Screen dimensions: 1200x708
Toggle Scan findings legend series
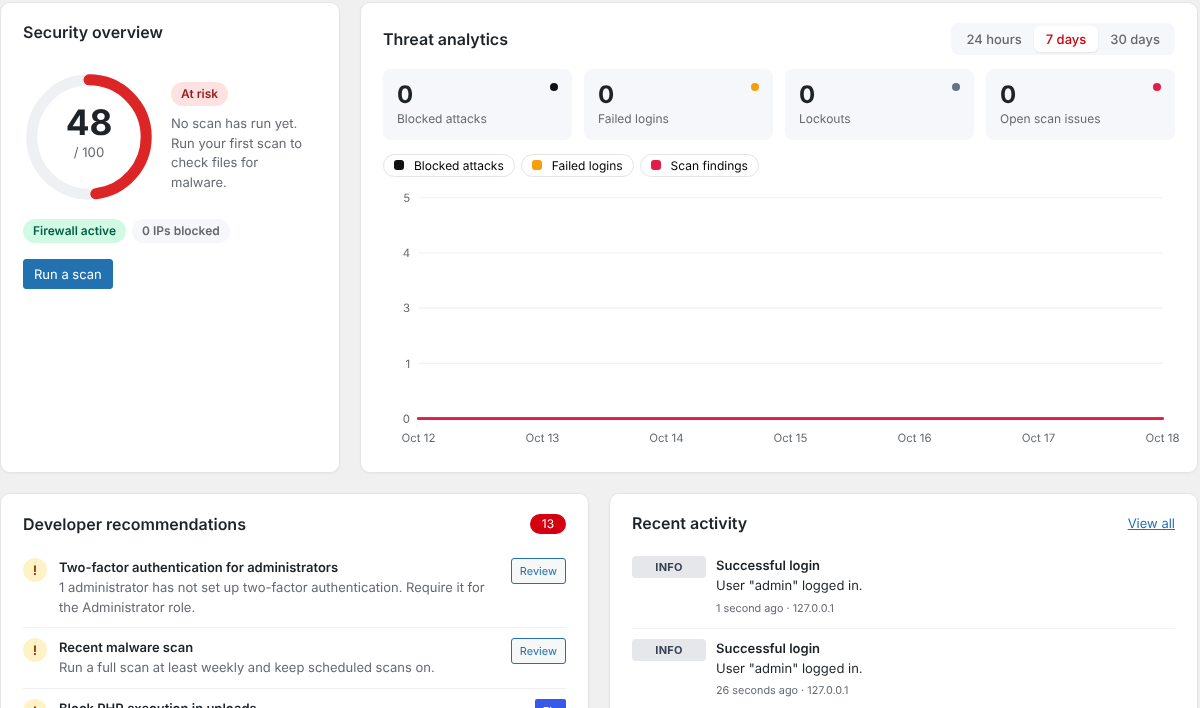[x=699, y=166]
